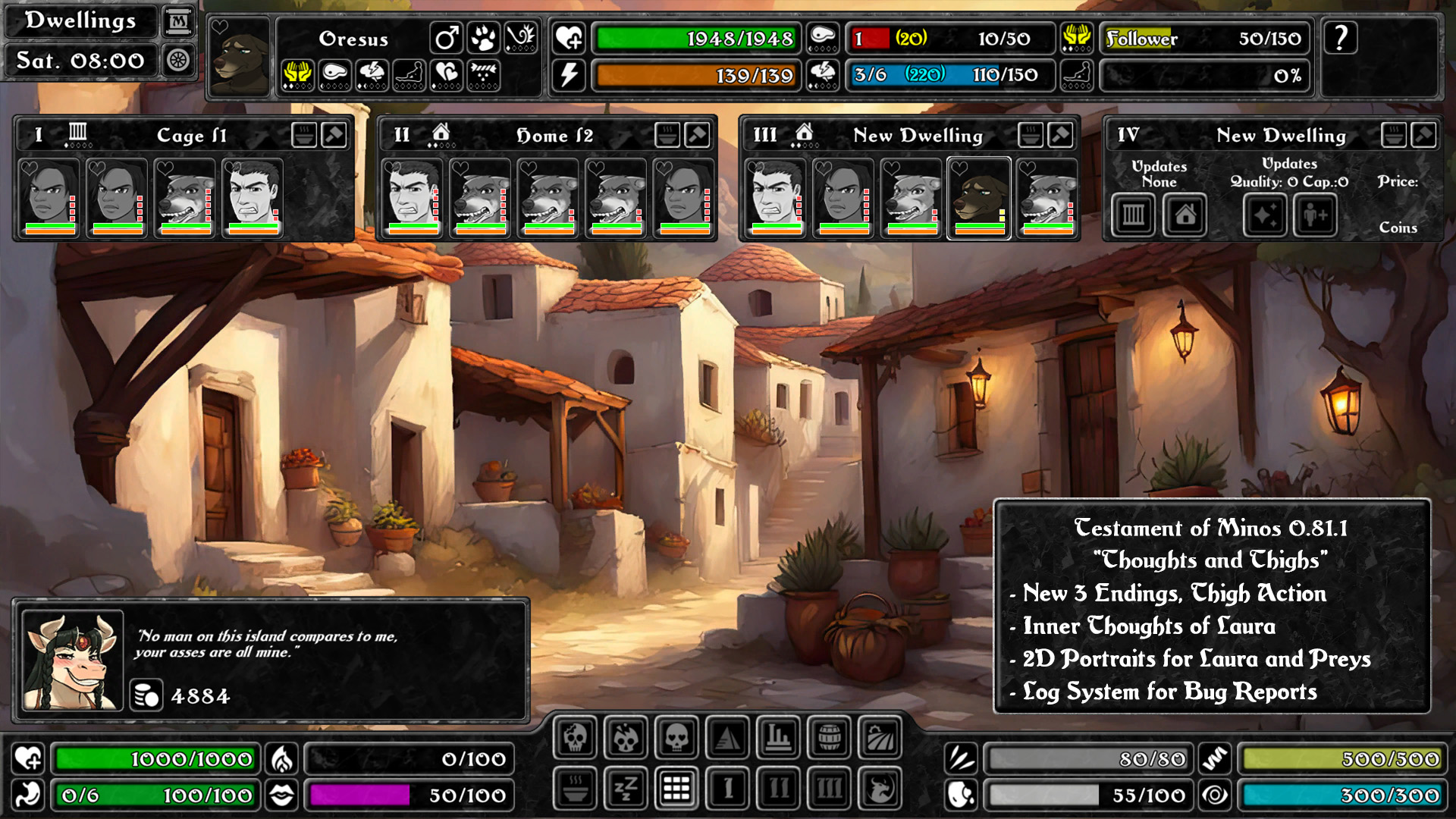The width and height of the screenshot is (1456, 819).
Task: Select house update type for dwelling IV
Action: click(1185, 216)
